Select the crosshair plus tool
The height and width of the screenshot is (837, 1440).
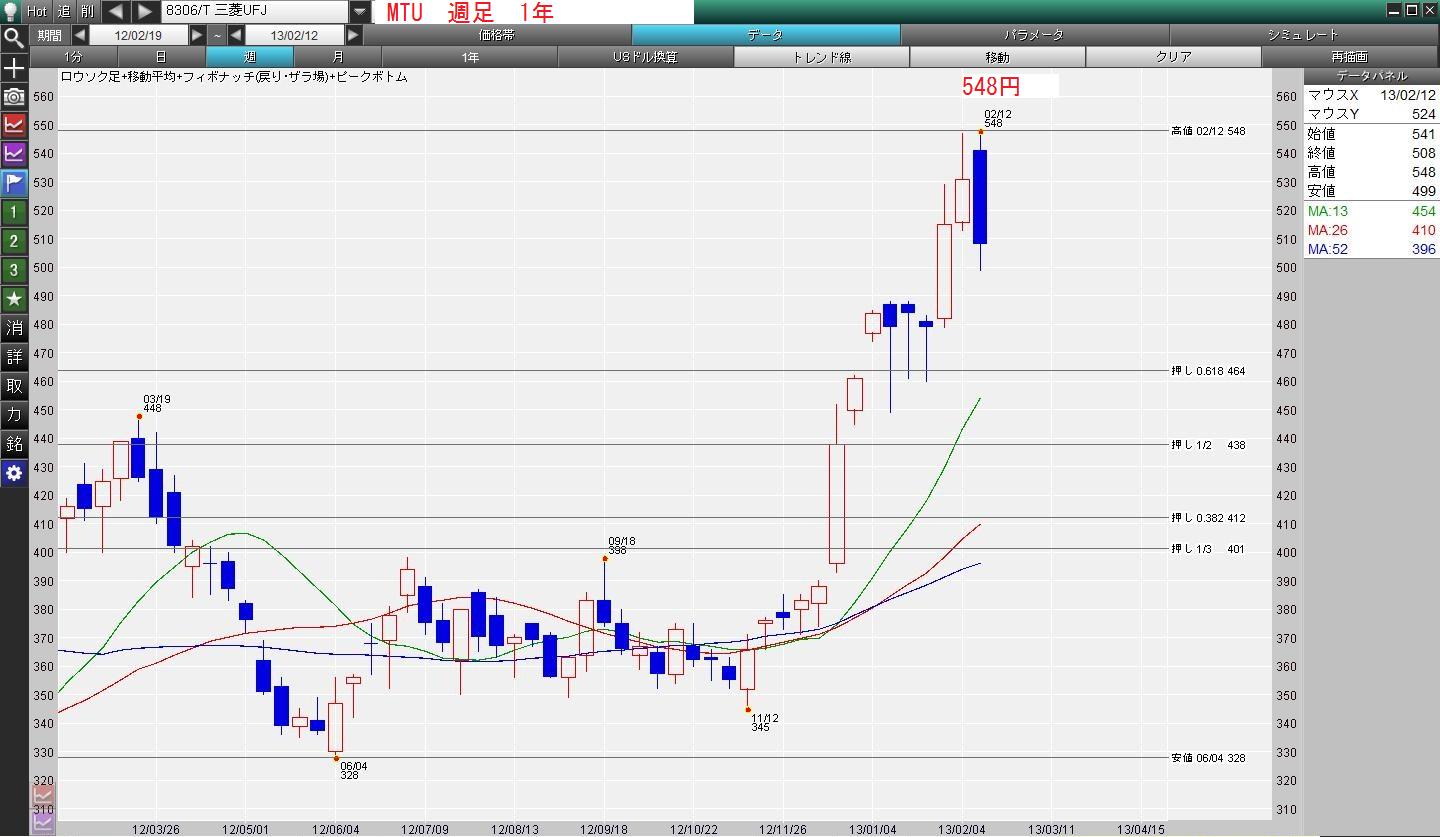click(x=14, y=68)
